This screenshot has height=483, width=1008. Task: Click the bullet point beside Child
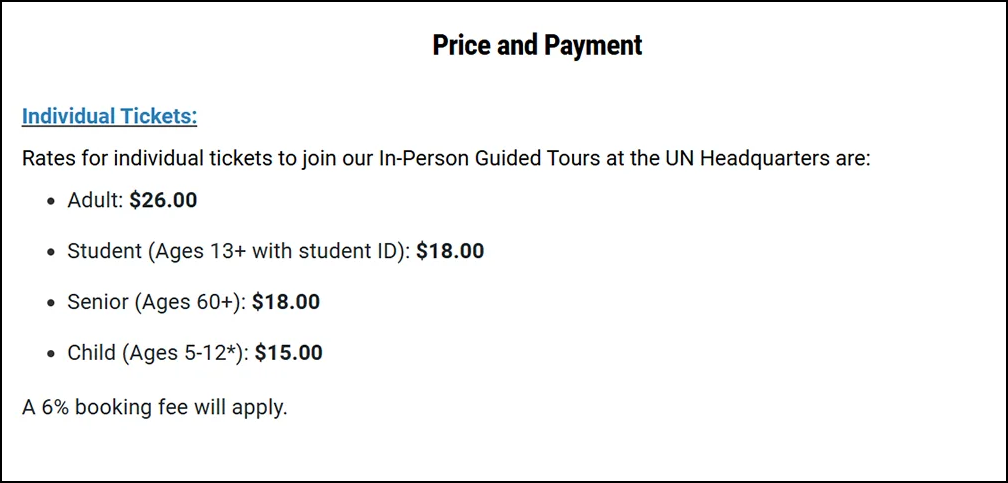point(51,354)
